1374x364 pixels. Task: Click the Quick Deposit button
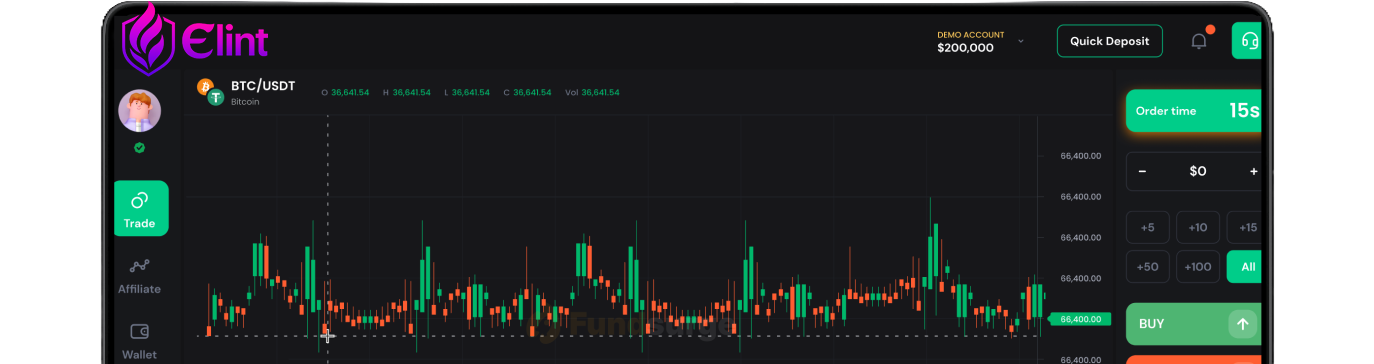click(1110, 41)
